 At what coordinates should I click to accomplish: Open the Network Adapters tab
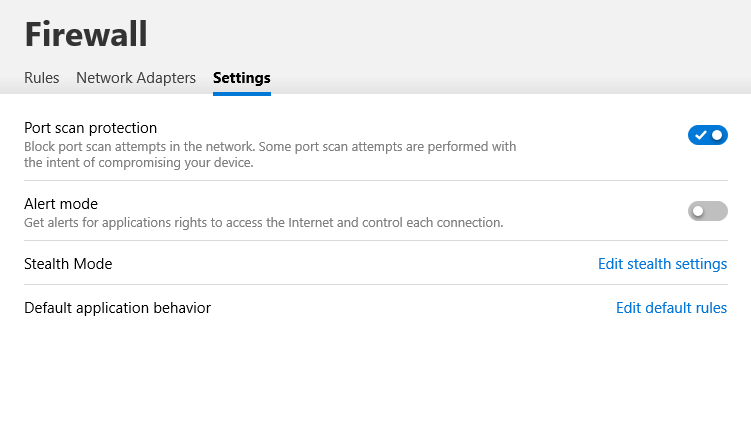[x=136, y=78]
